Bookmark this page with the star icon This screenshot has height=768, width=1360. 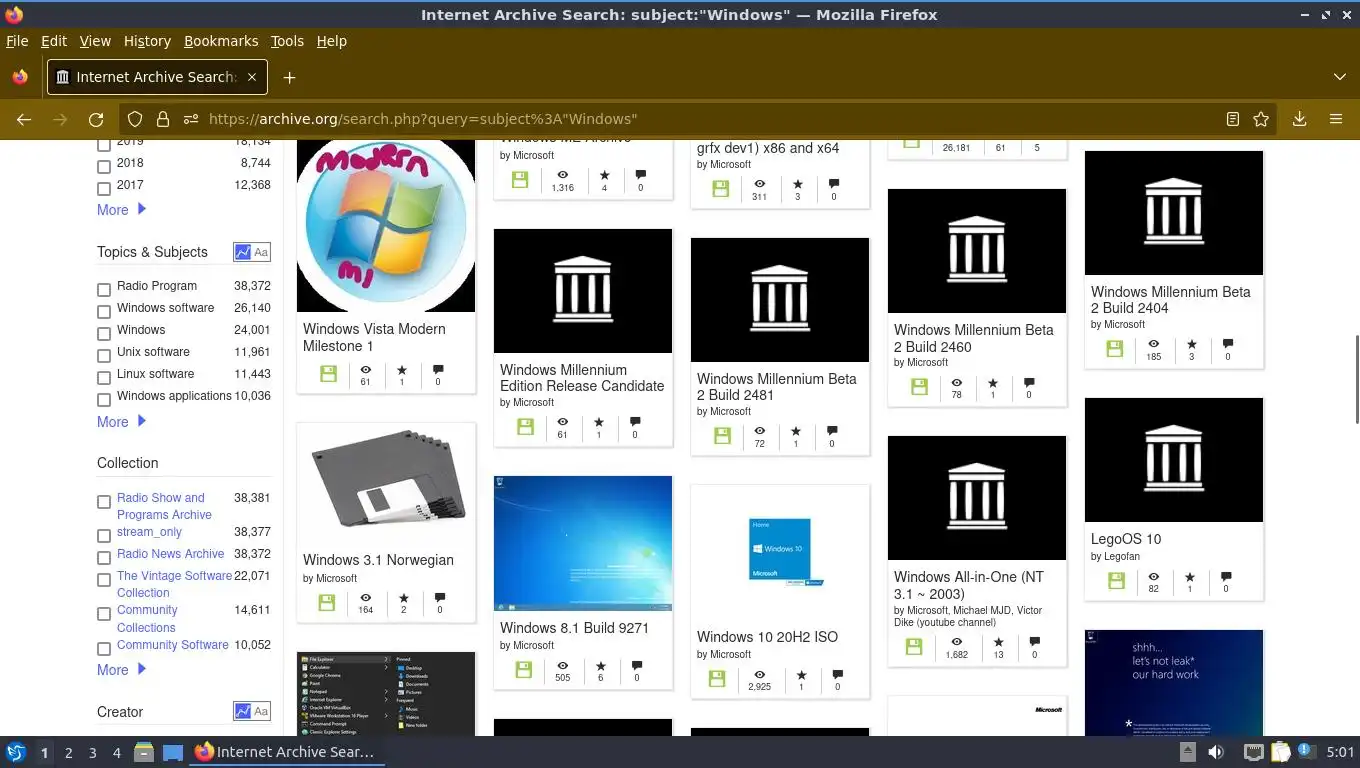click(x=1261, y=119)
